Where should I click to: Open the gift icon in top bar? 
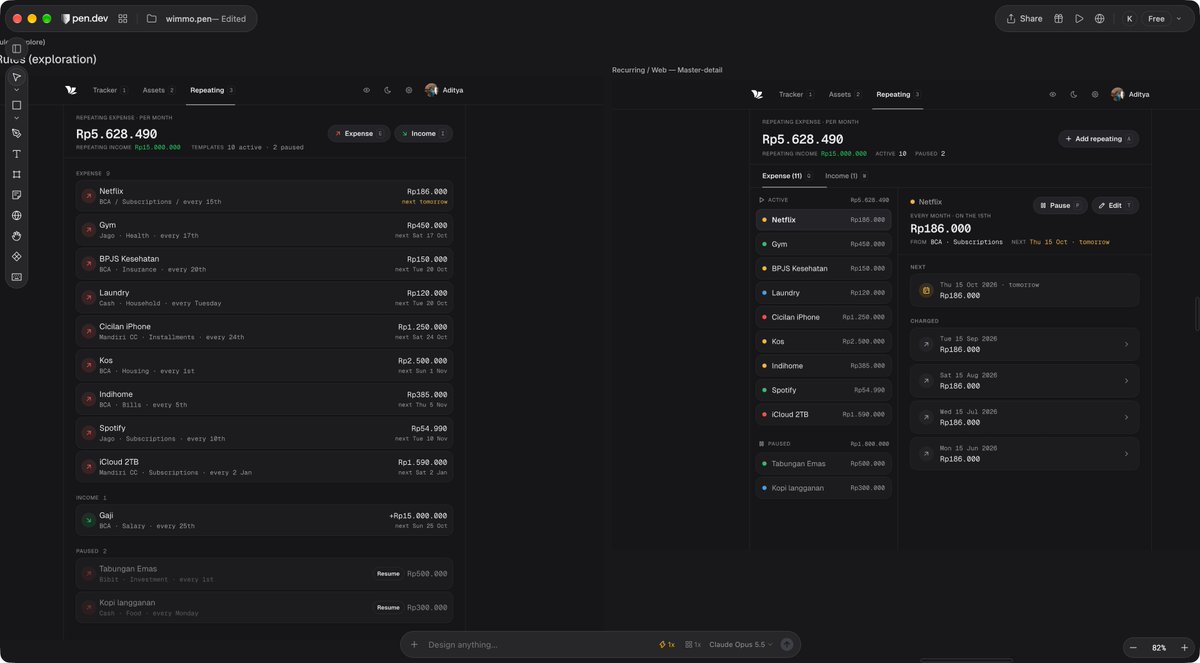click(x=1058, y=19)
